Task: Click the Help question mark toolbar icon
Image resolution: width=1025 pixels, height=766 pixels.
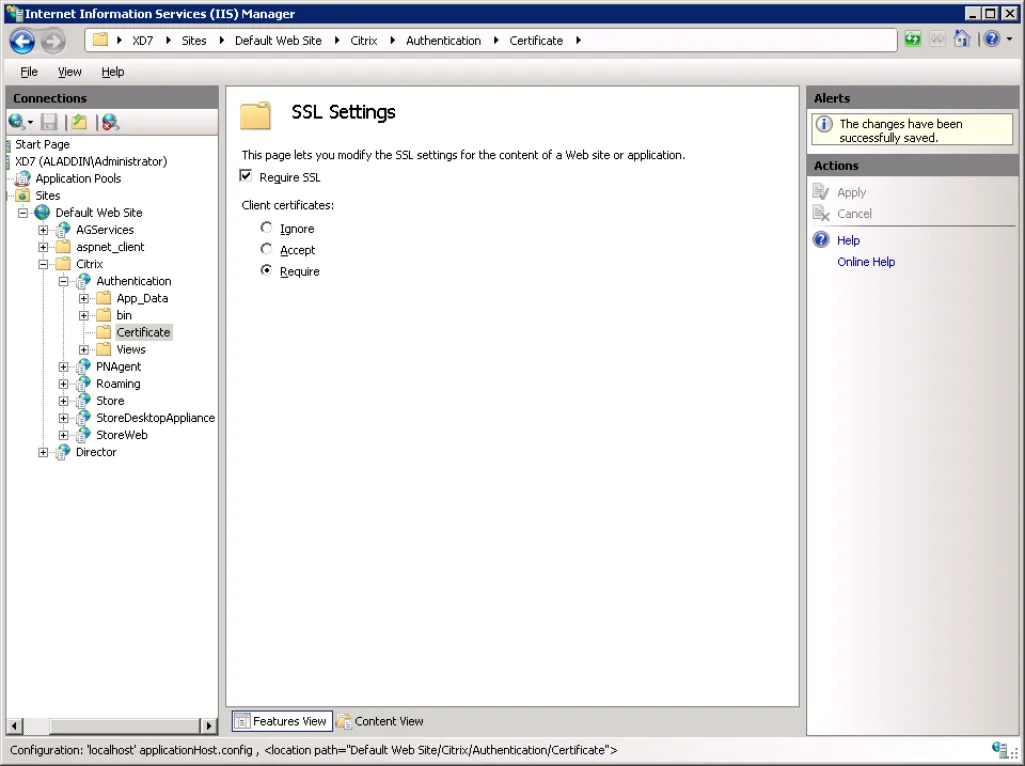Action: (992, 39)
